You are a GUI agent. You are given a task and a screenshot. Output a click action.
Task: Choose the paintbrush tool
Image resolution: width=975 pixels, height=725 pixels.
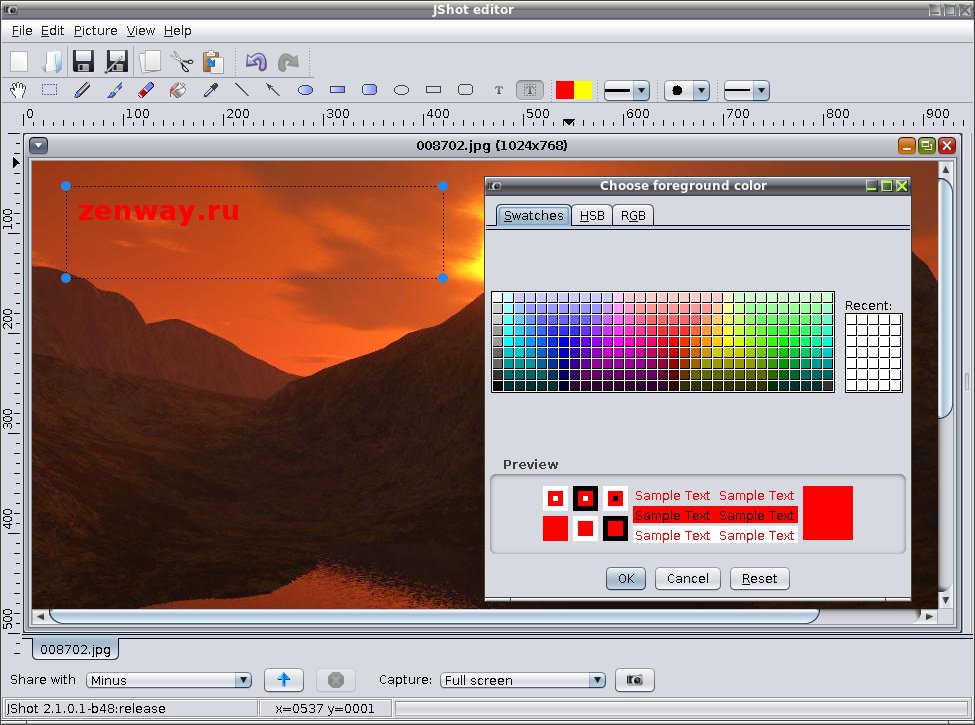pyautogui.click(x=114, y=90)
